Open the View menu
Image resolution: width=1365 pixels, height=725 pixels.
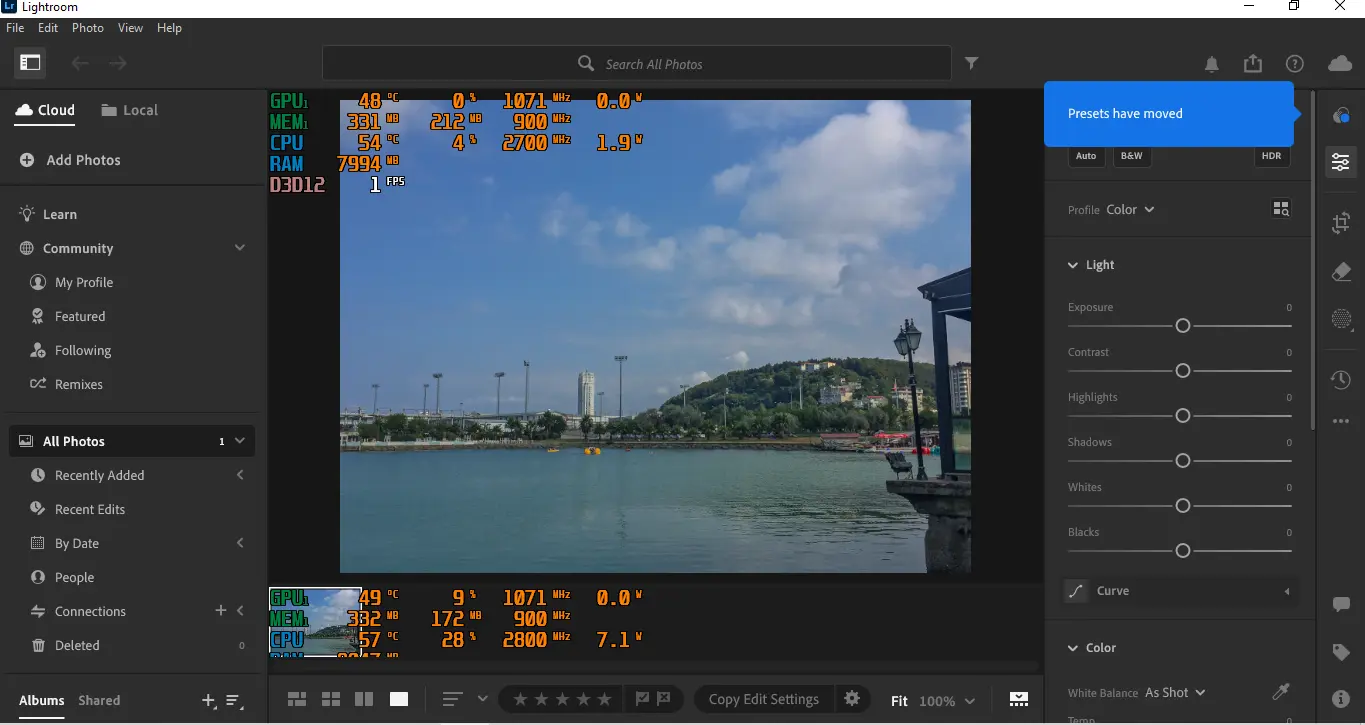(130, 28)
